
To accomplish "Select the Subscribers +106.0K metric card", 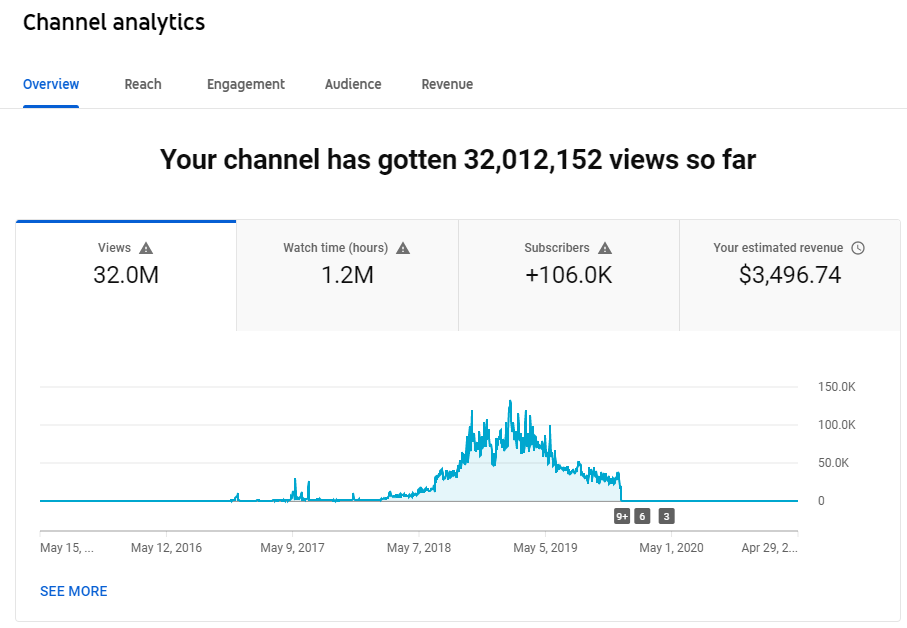I will [x=569, y=275].
